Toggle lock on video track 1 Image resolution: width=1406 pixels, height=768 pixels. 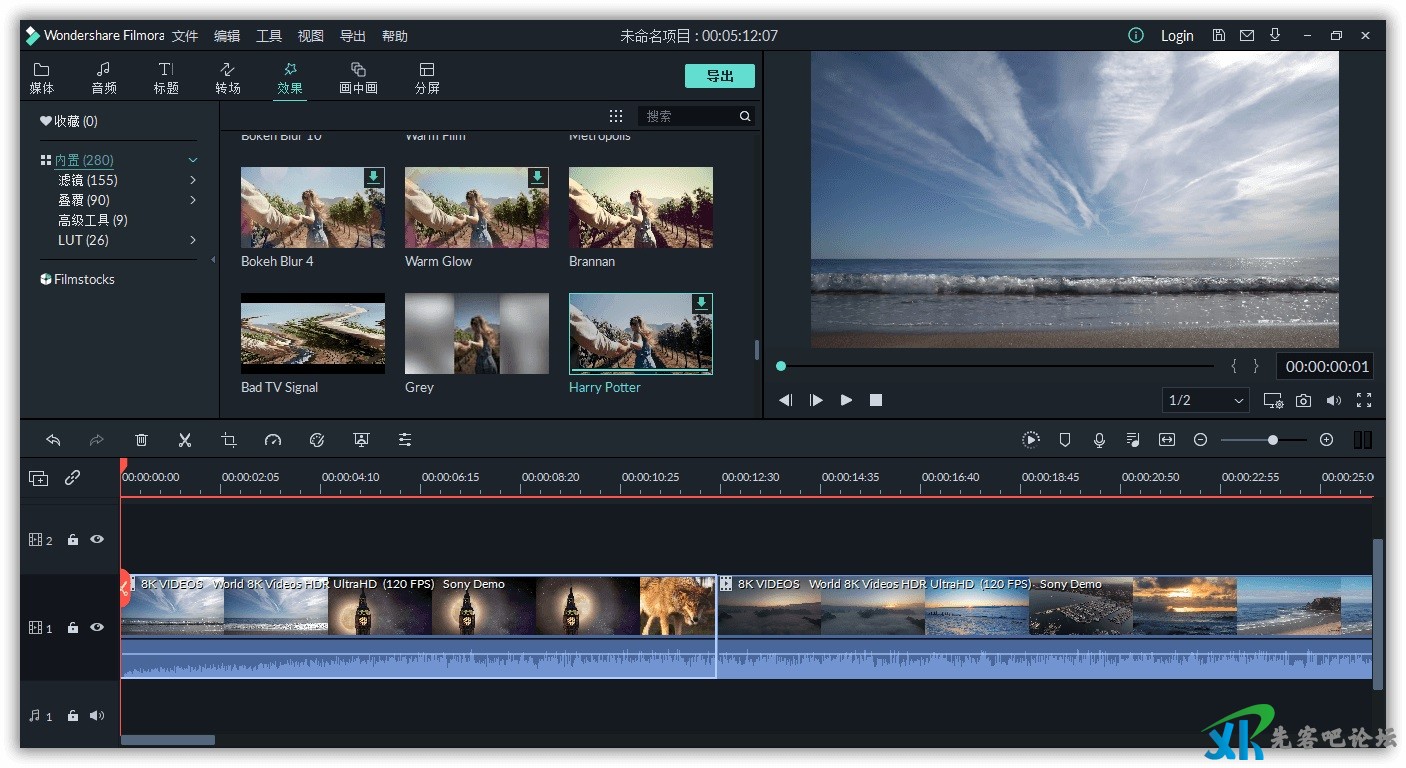[x=73, y=628]
